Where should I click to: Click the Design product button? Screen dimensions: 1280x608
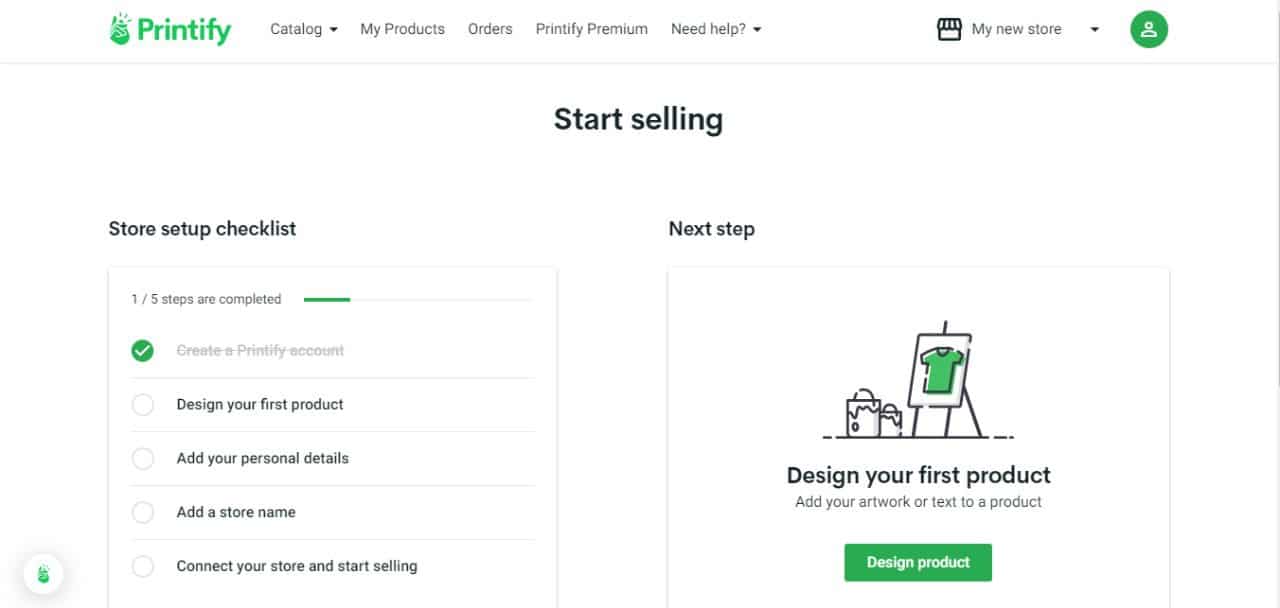pyautogui.click(x=918, y=562)
